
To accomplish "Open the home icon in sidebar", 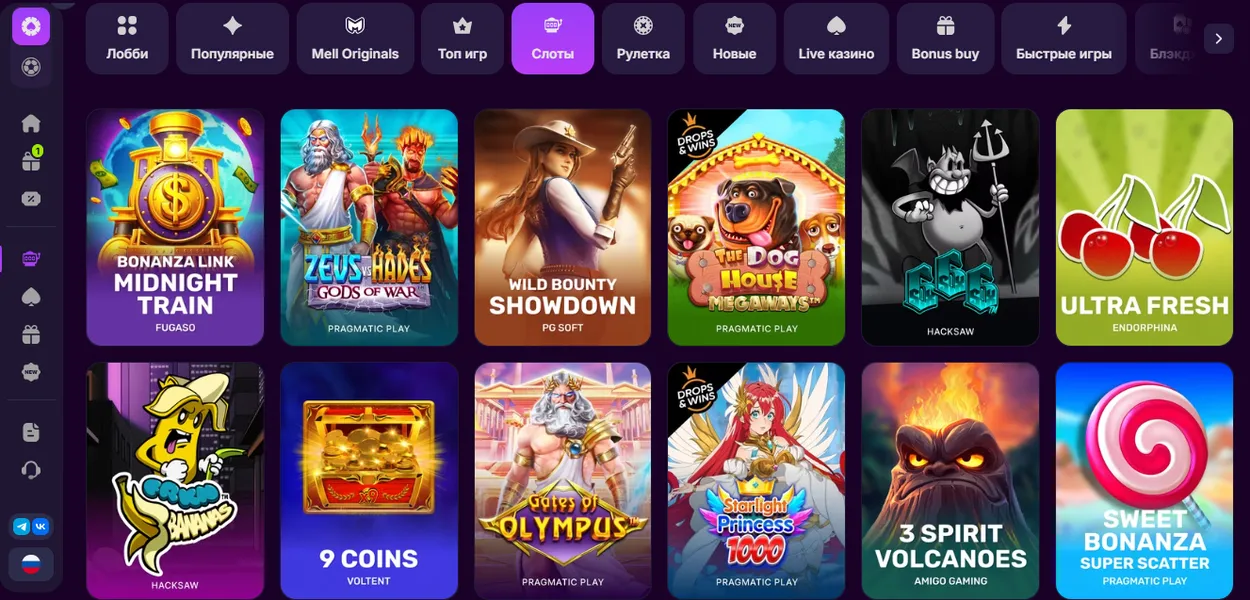I will (31, 123).
